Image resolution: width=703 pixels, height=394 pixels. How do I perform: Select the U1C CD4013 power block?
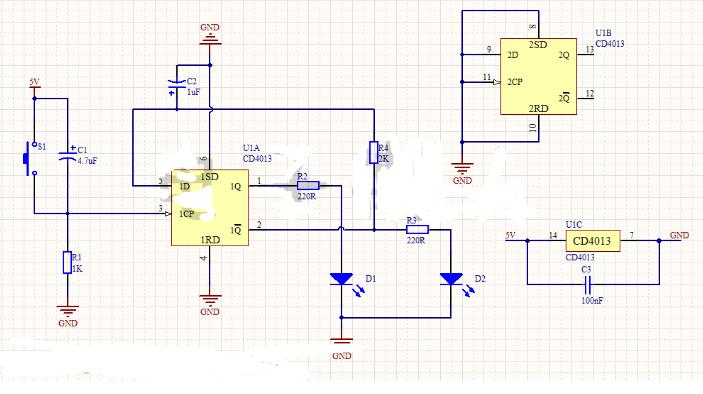tap(593, 241)
